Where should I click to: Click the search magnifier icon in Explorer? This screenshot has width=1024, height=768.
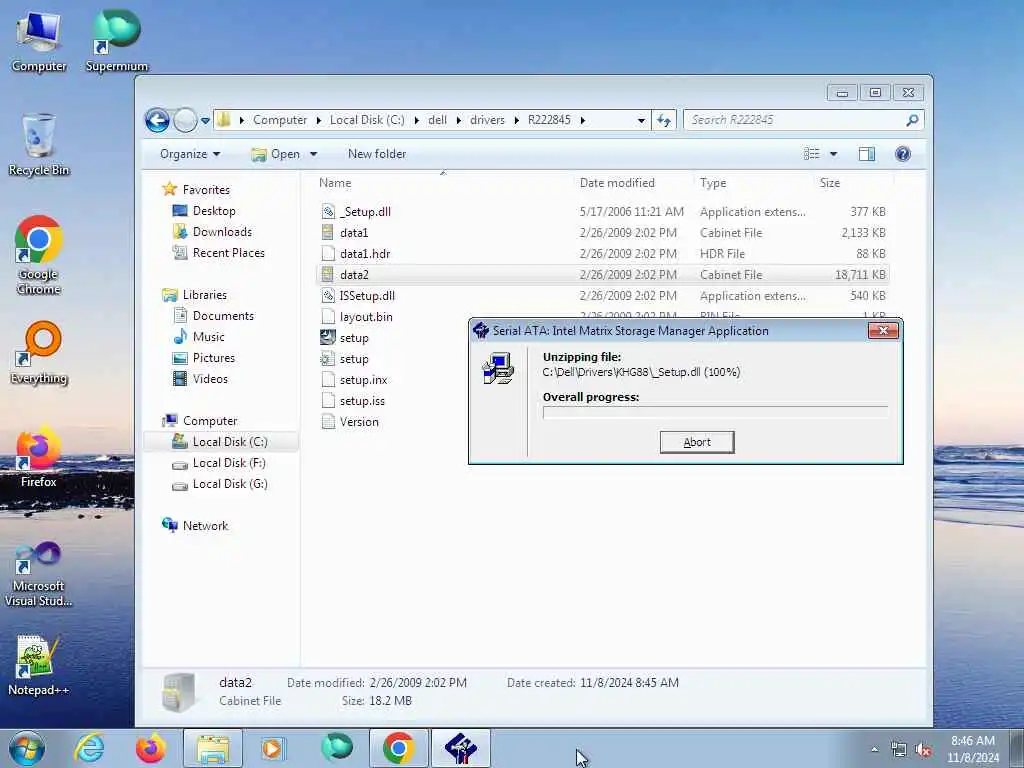point(912,120)
